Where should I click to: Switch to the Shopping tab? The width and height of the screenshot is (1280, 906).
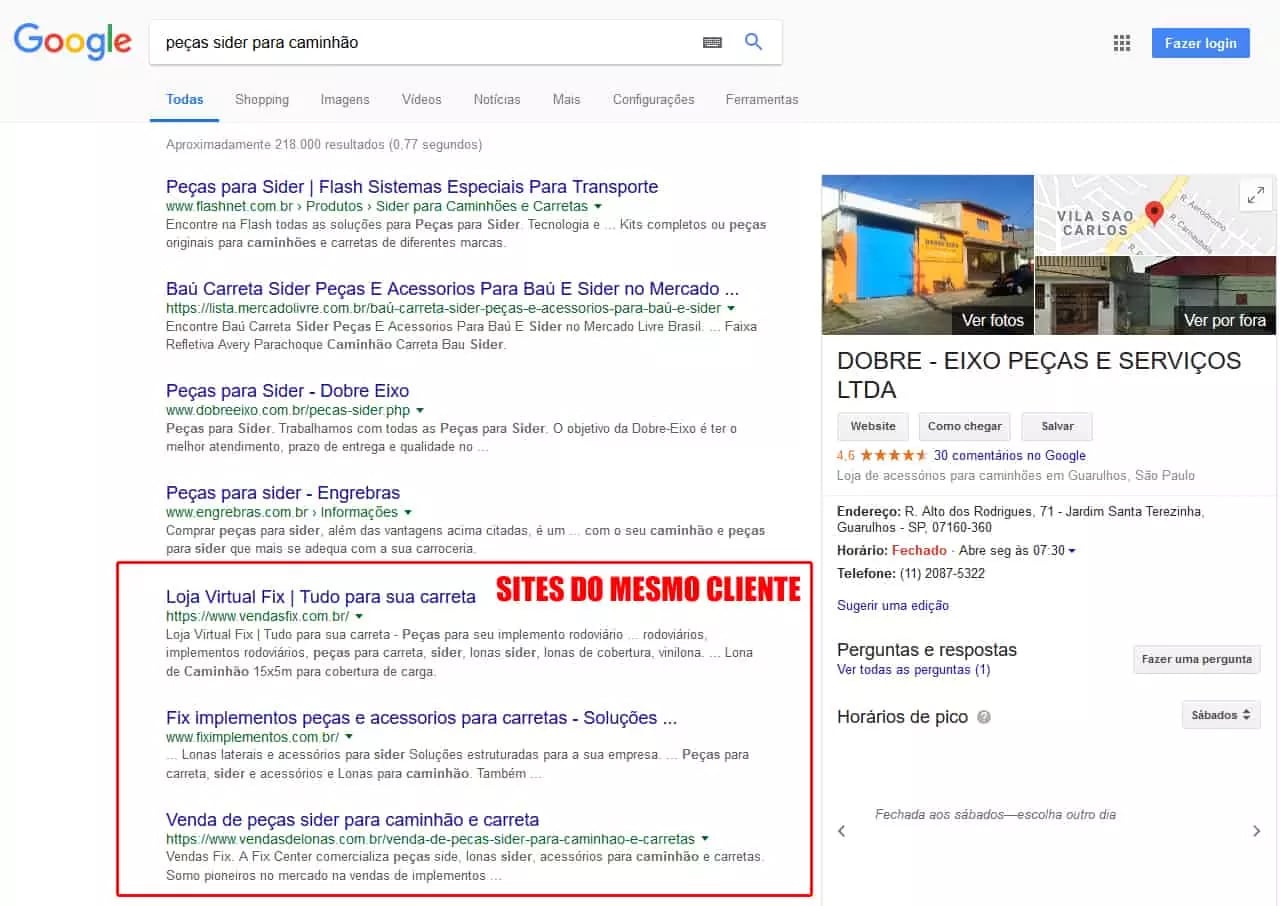click(x=262, y=100)
